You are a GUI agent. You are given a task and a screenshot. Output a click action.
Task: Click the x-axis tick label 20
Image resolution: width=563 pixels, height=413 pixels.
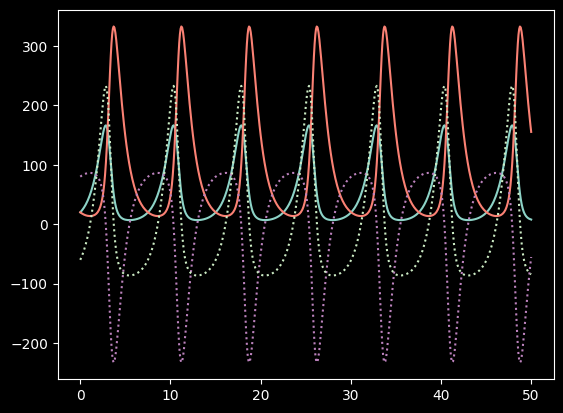(261, 395)
